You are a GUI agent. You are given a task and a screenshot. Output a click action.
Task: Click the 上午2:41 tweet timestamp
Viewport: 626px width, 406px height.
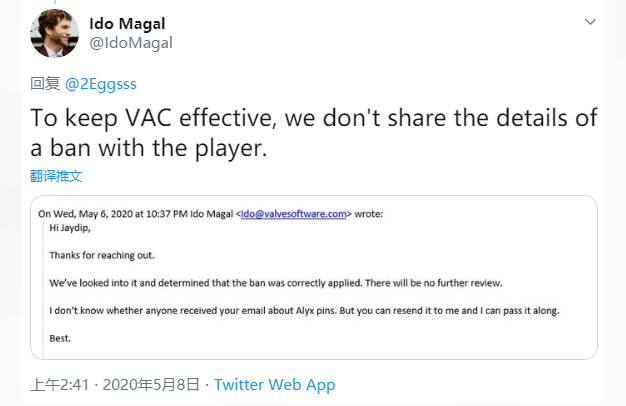tap(60, 385)
